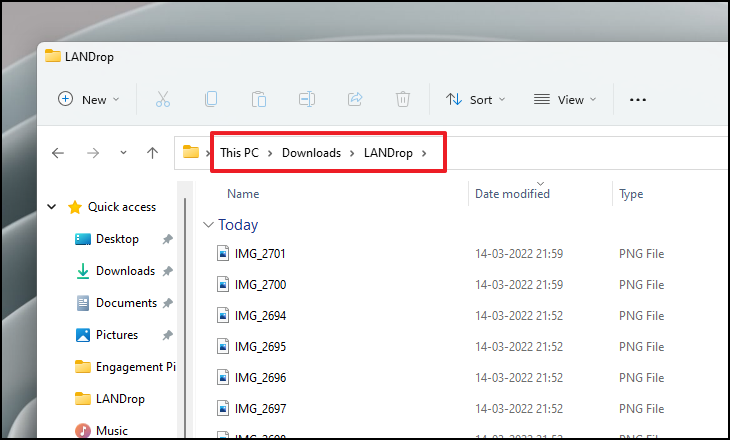Viewport: 730px width, 440px height.
Task: Expand chevron after Downloads breadcrumb
Action: (x=352, y=153)
